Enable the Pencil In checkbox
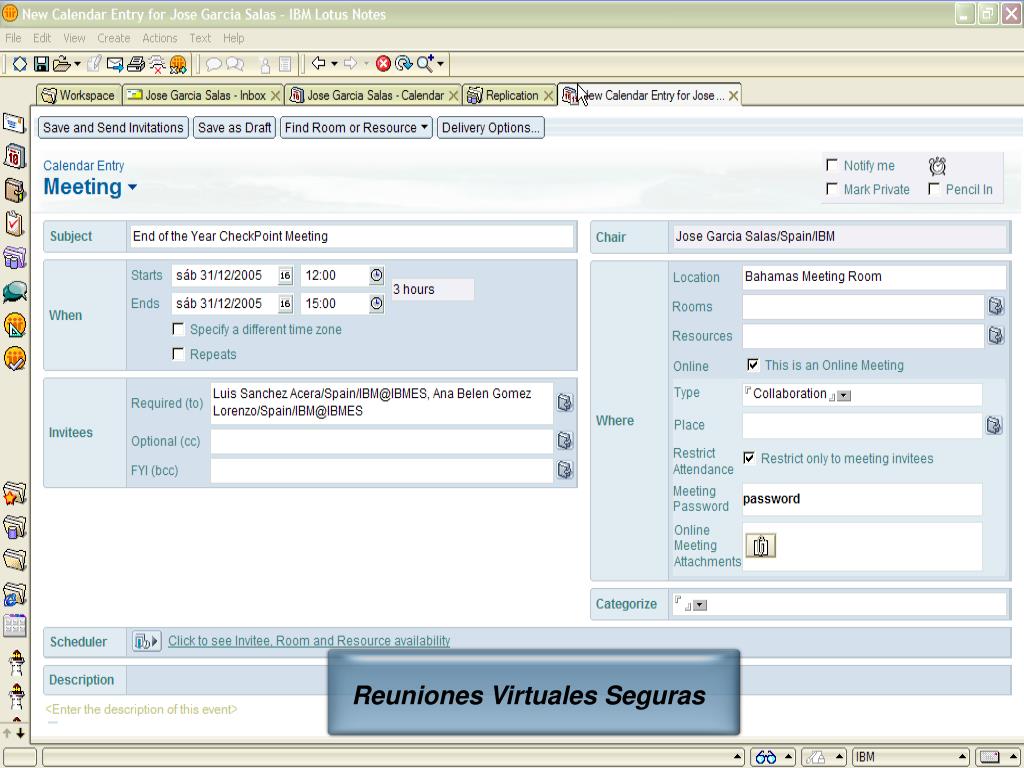 (x=934, y=189)
